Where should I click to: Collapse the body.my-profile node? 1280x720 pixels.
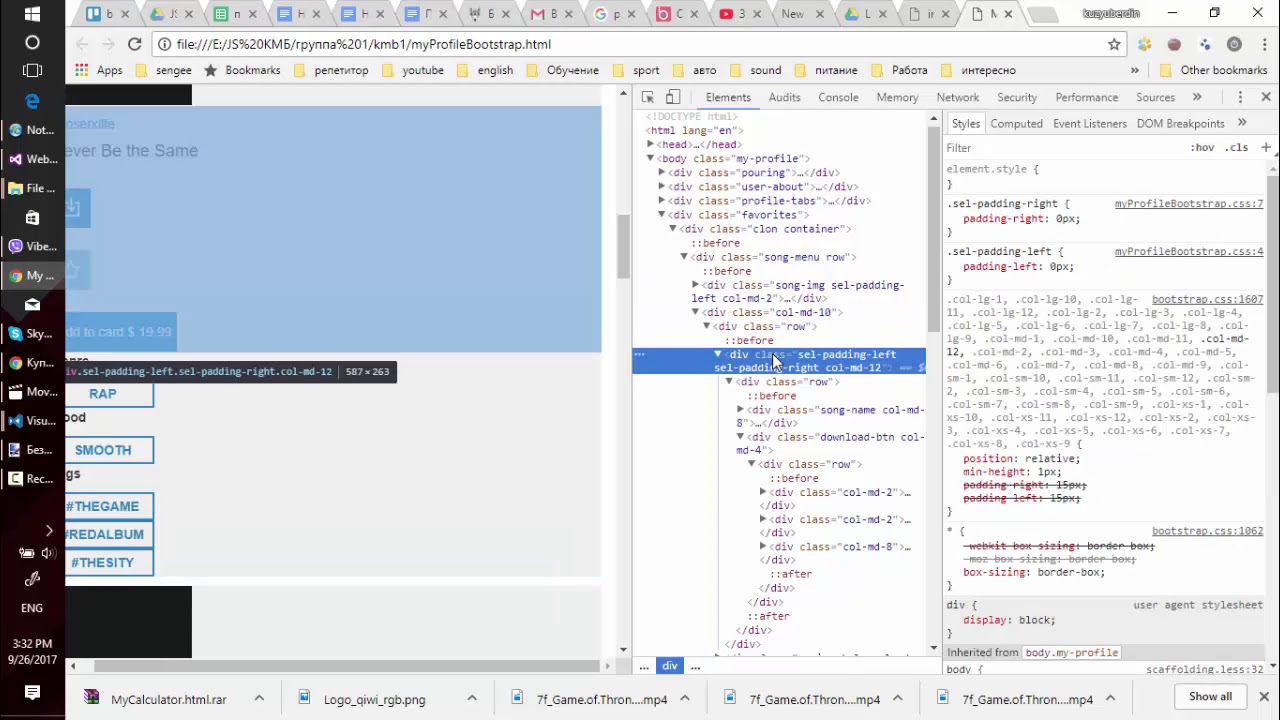650,159
